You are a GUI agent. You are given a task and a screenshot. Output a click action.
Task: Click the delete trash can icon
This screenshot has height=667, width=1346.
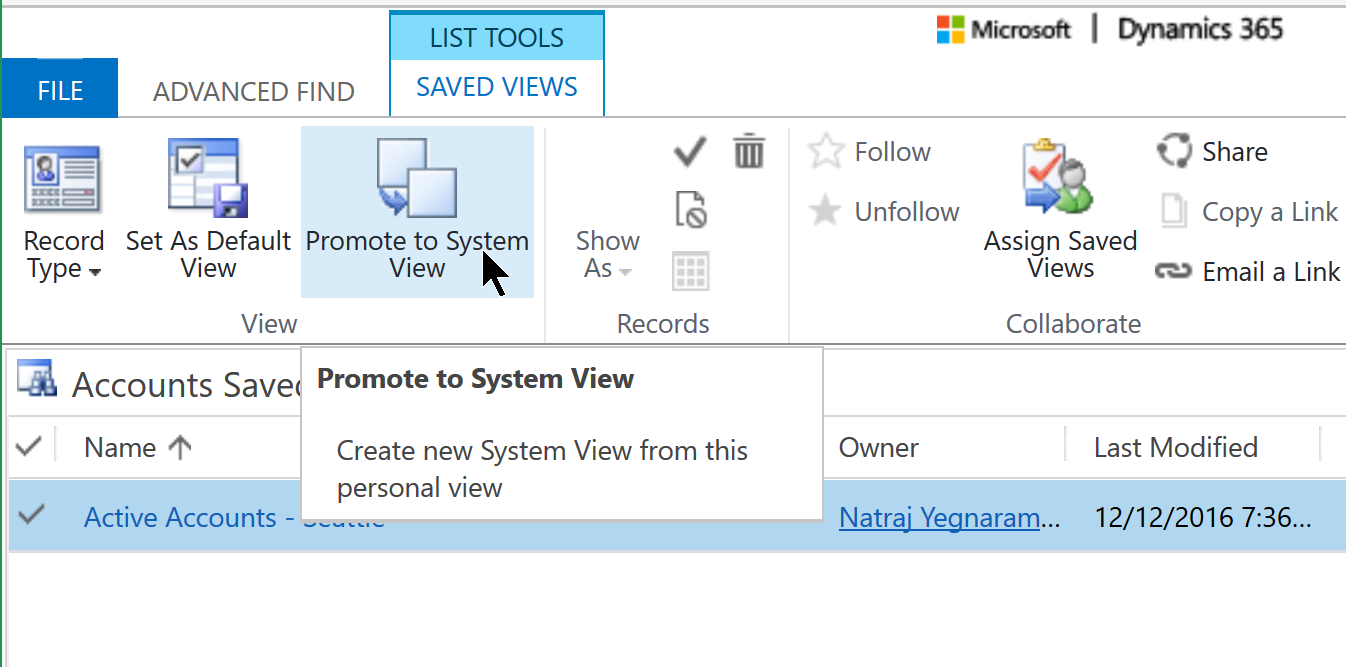tap(749, 153)
